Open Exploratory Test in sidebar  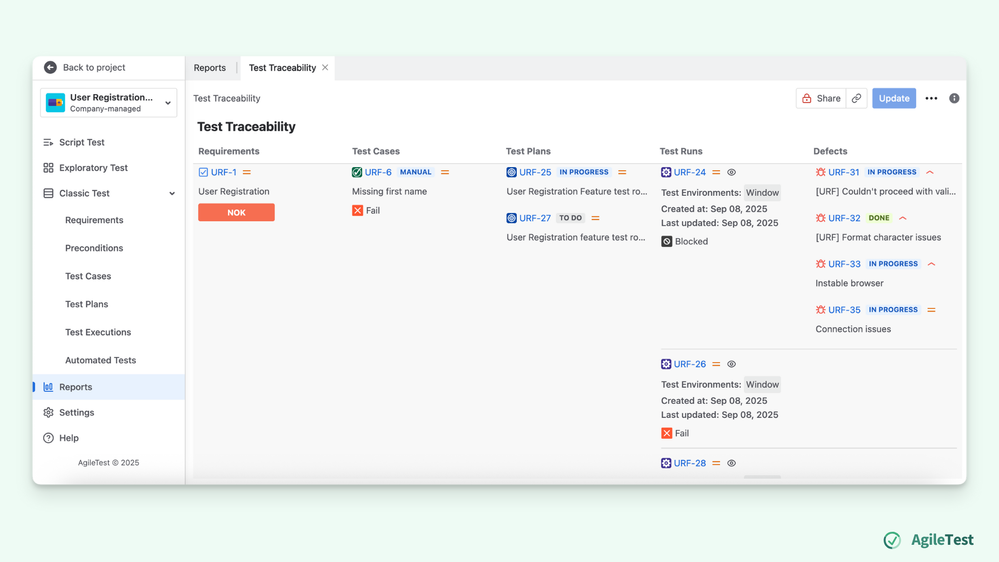(93, 168)
